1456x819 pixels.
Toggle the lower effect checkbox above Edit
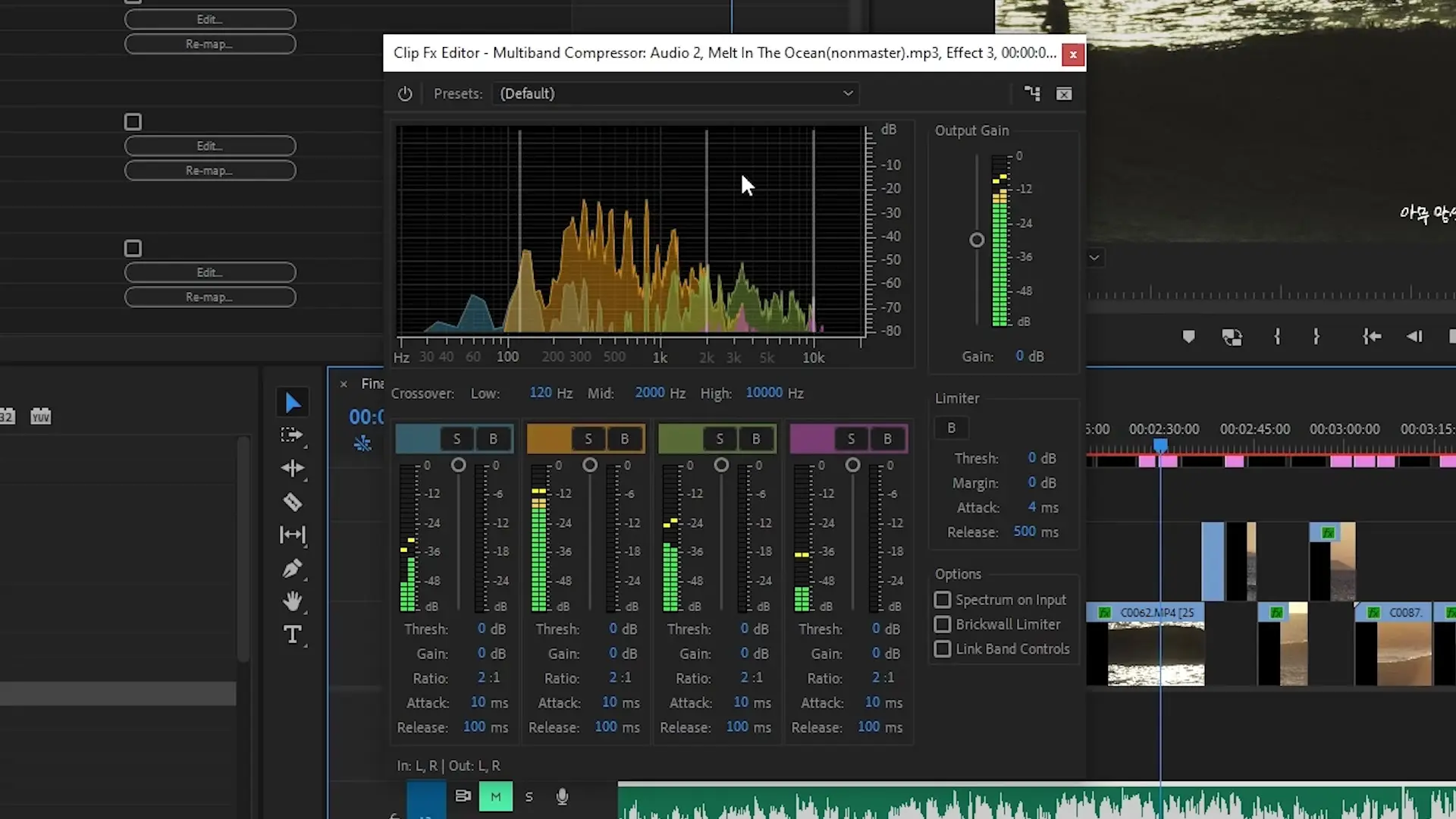[x=133, y=249]
